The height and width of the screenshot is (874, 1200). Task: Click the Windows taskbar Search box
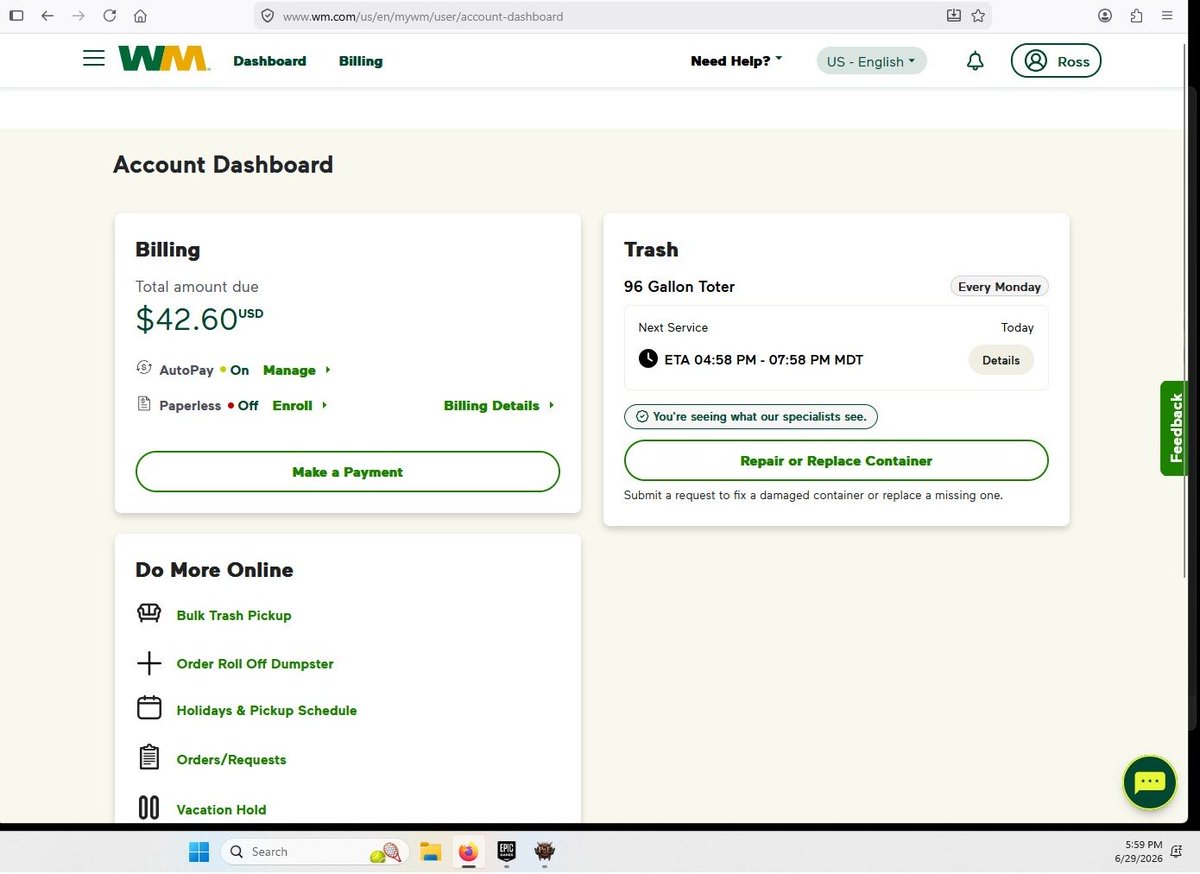tap(315, 851)
